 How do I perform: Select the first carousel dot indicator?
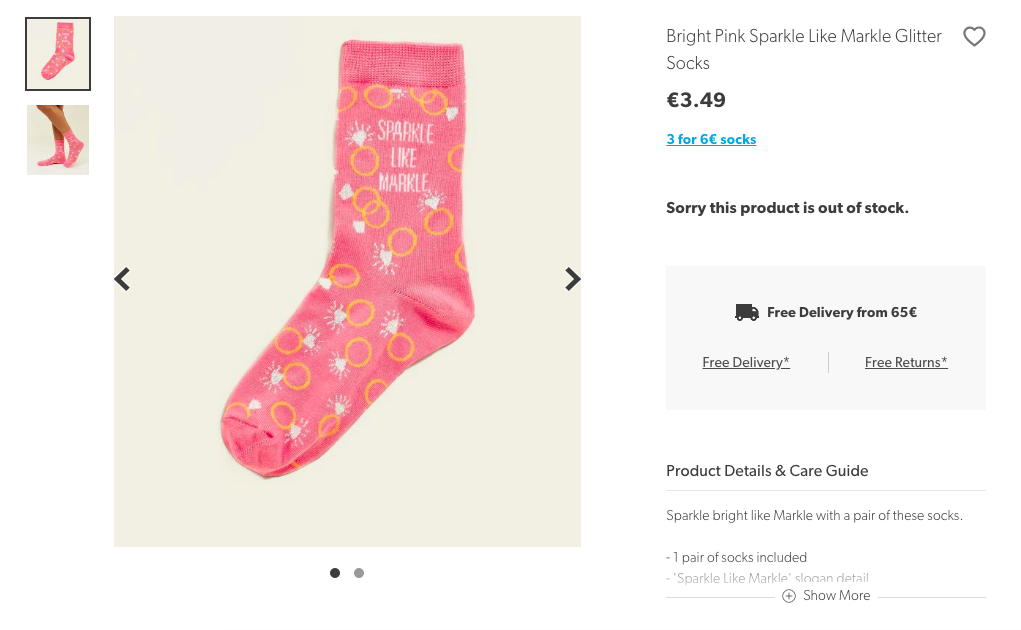(335, 573)
